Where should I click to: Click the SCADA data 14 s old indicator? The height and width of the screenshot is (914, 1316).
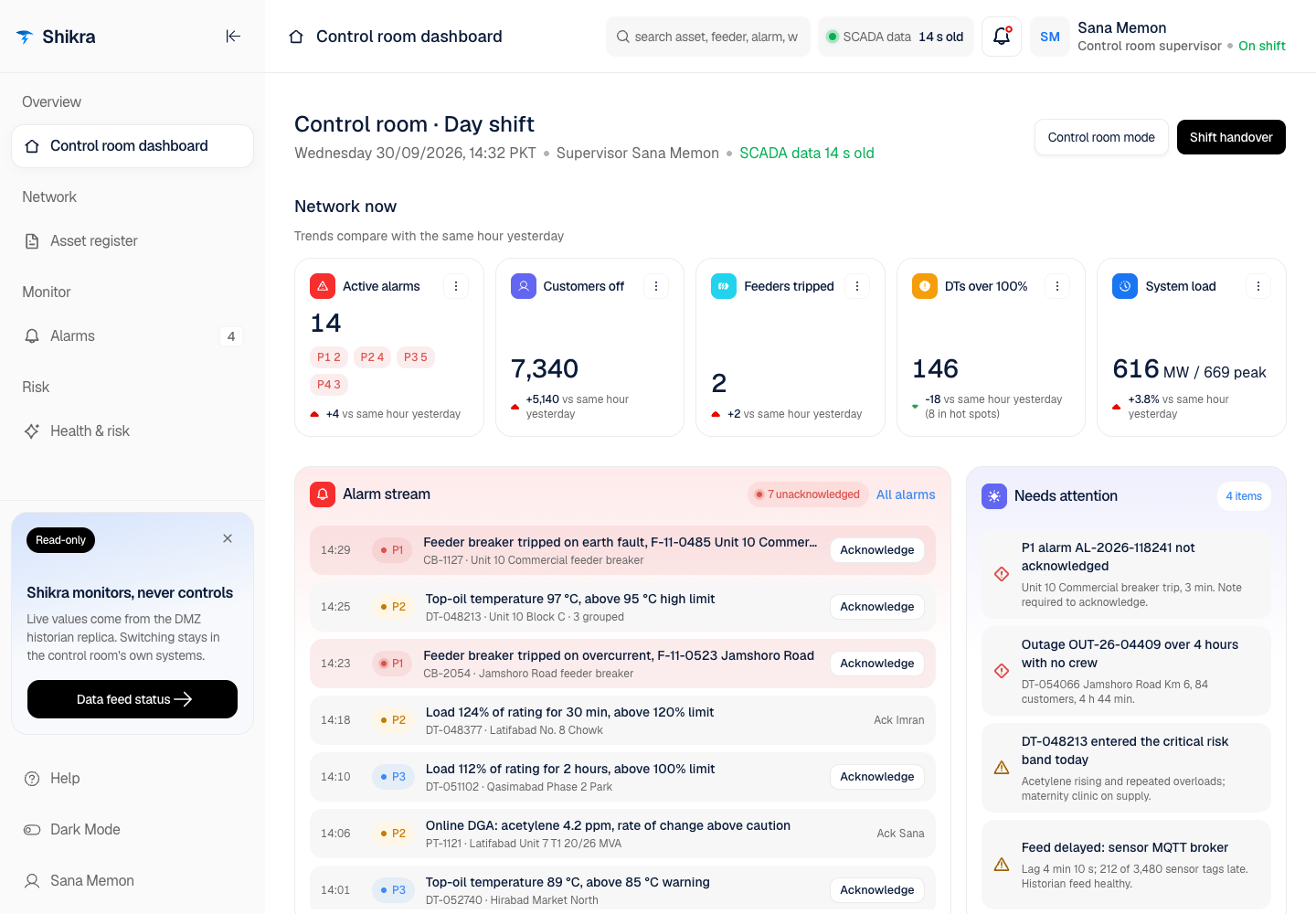pos(896,37)
